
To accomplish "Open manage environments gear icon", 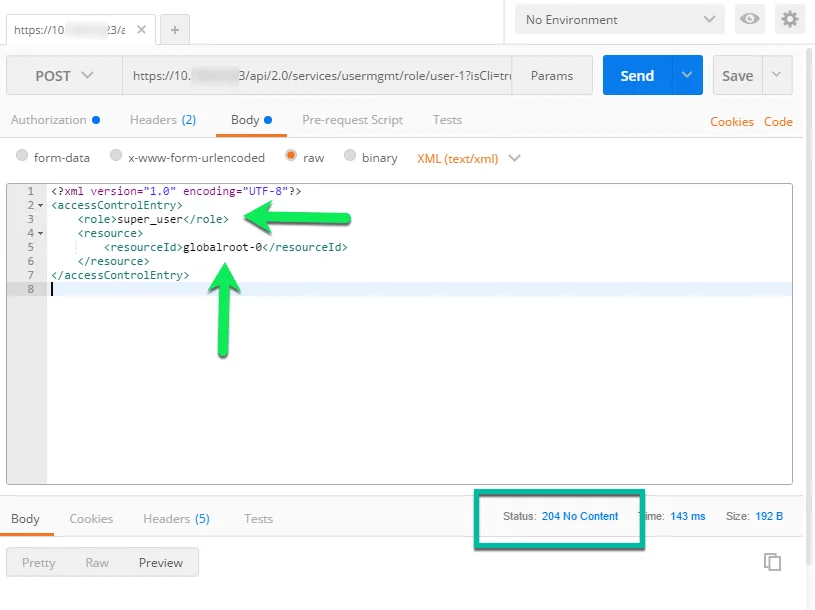I will [x=790, y=19].
